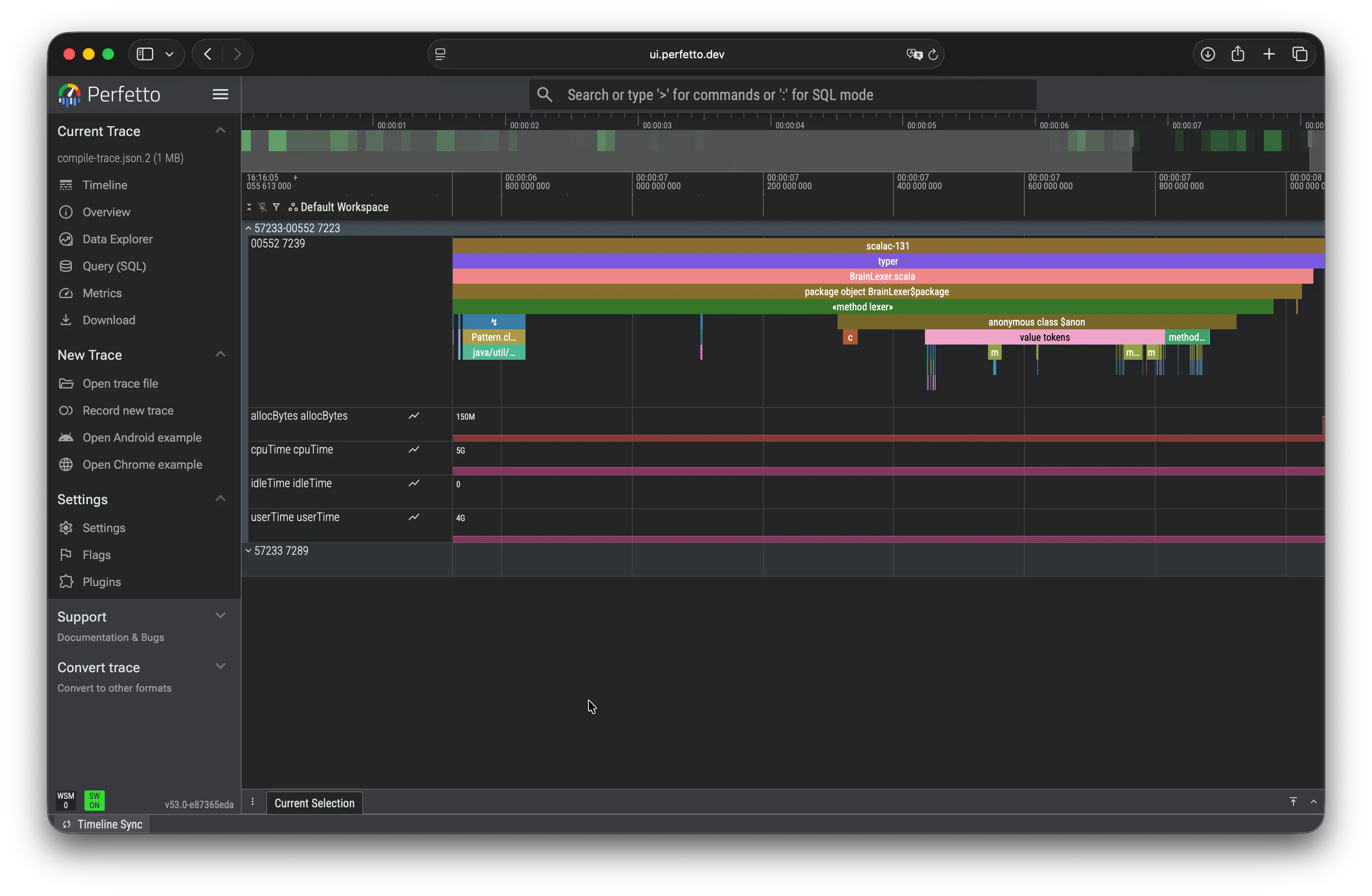Open the hamburger menu beside Perfetto logo
Image resolution: width=1372 pixels, height=896 pixels.
coord(220,94)
